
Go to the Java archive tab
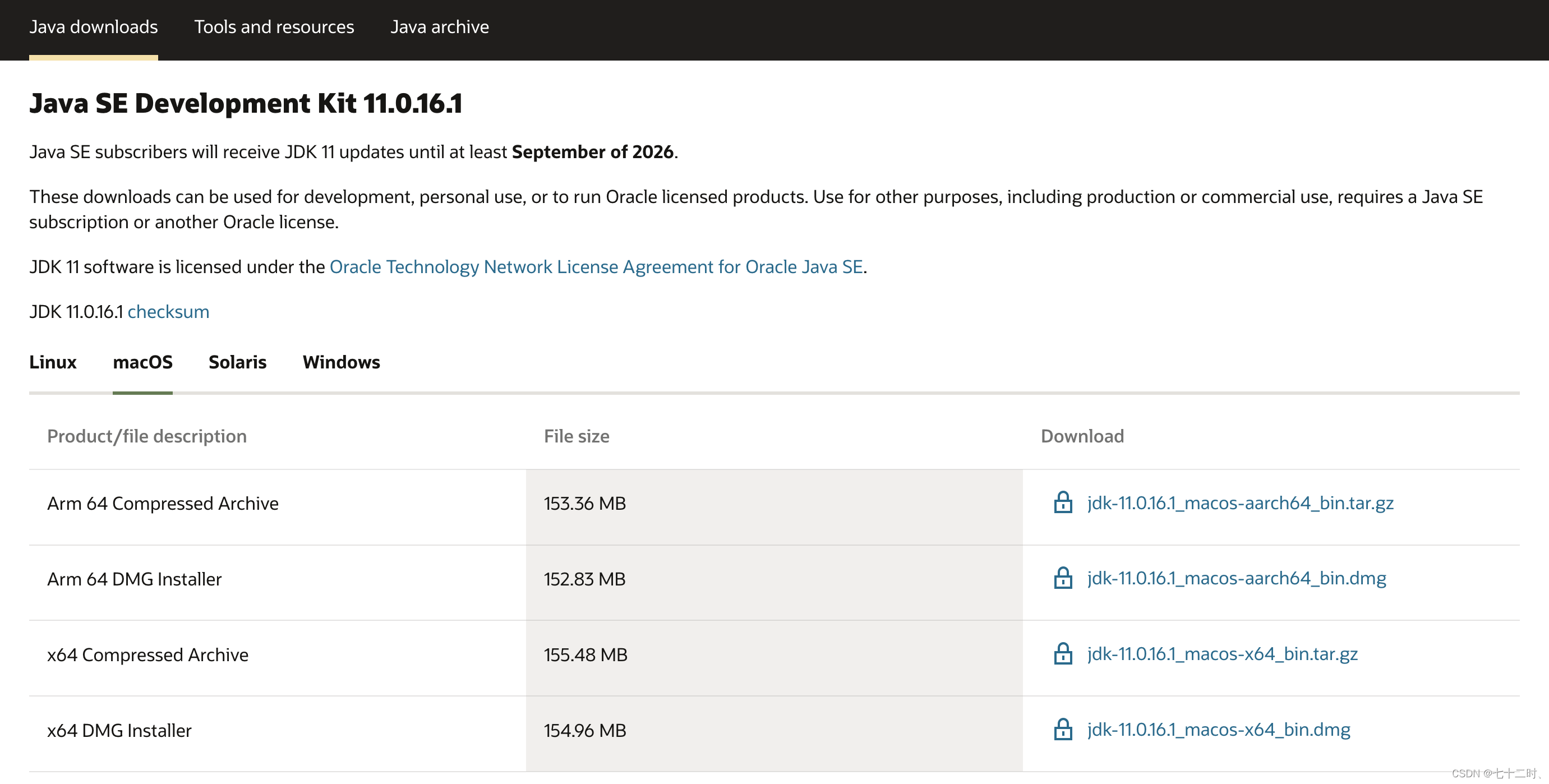(439, 27)
